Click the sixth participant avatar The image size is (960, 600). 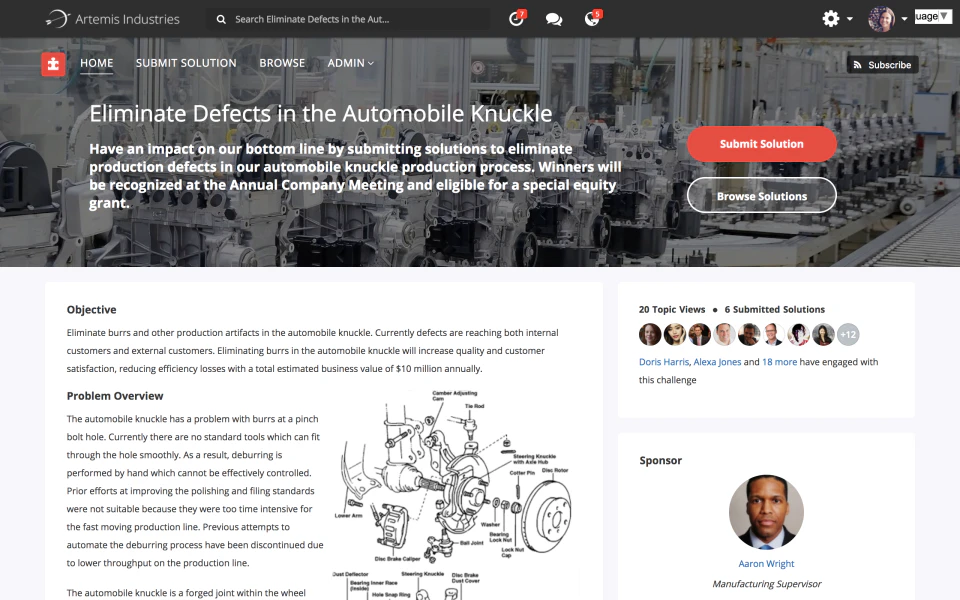(774, 334)
